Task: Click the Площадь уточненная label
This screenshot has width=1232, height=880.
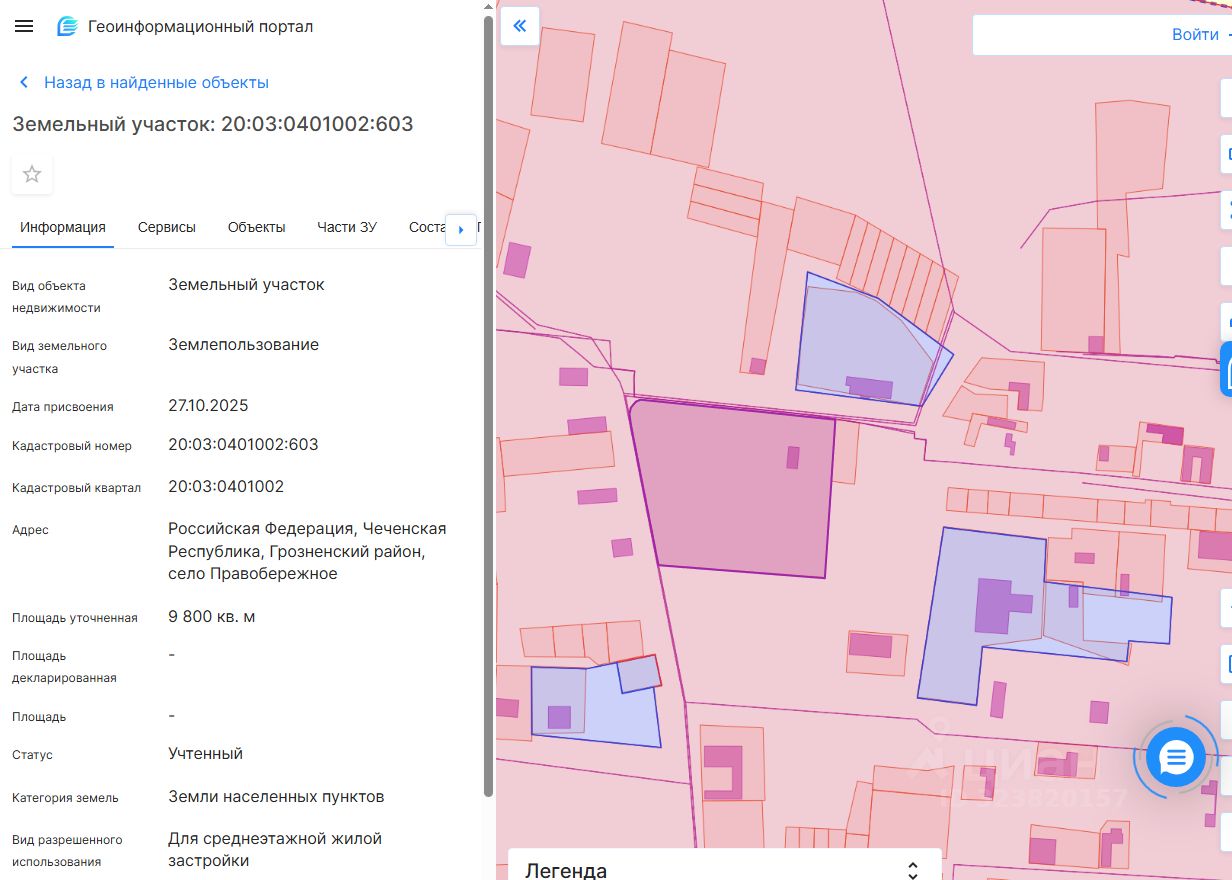Action: pos(75,617)
